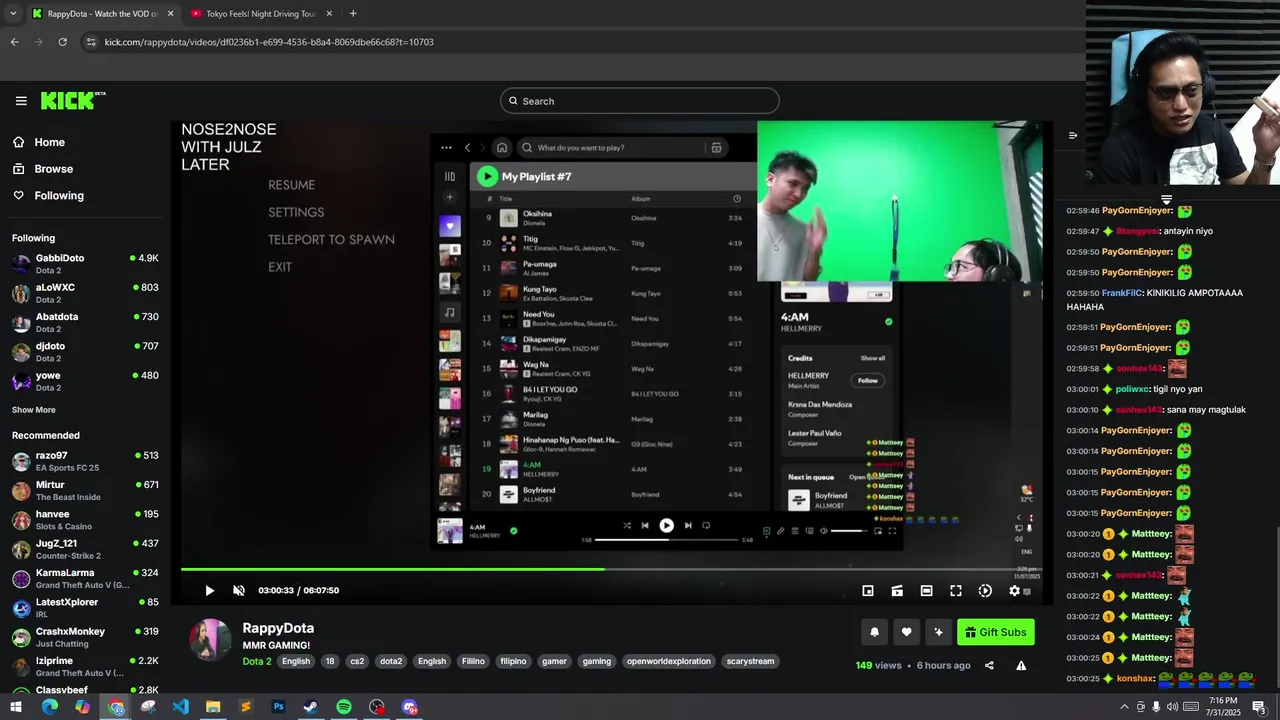
Task: Select the gamer tag
Action: point(554,661)
